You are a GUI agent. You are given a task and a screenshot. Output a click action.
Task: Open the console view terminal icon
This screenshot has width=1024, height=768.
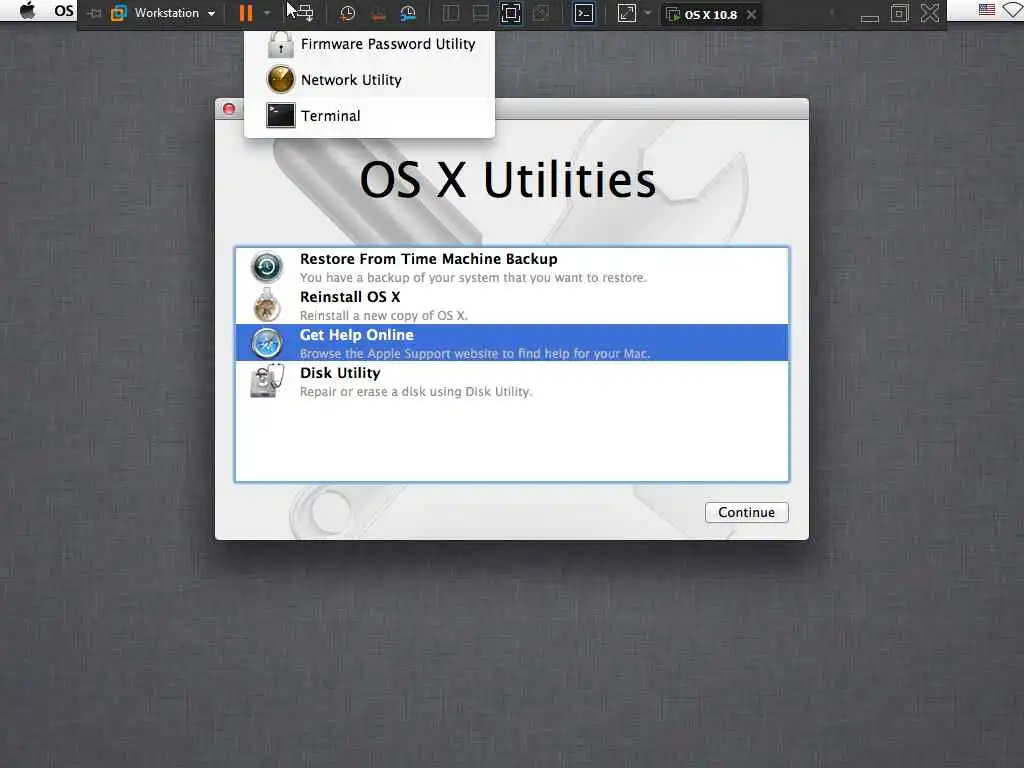pyautogui.click(x=583, y=13)
